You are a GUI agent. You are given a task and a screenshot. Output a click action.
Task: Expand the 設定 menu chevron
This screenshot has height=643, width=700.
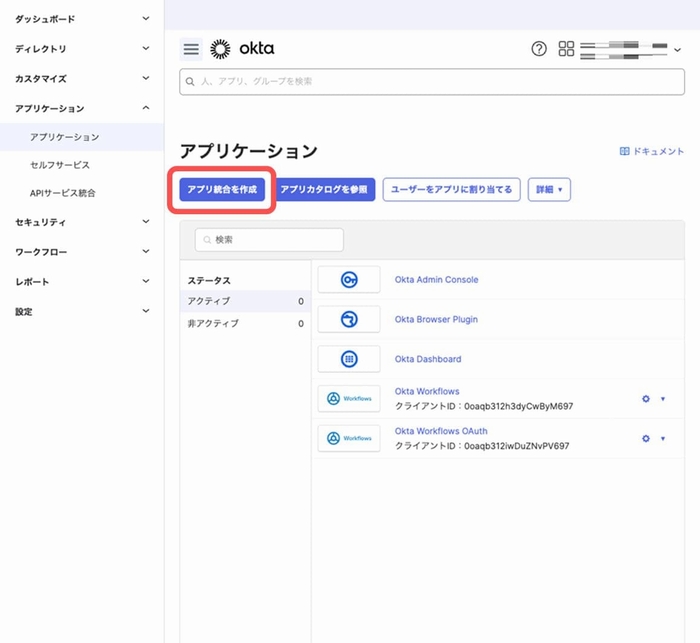pos(146,311)
